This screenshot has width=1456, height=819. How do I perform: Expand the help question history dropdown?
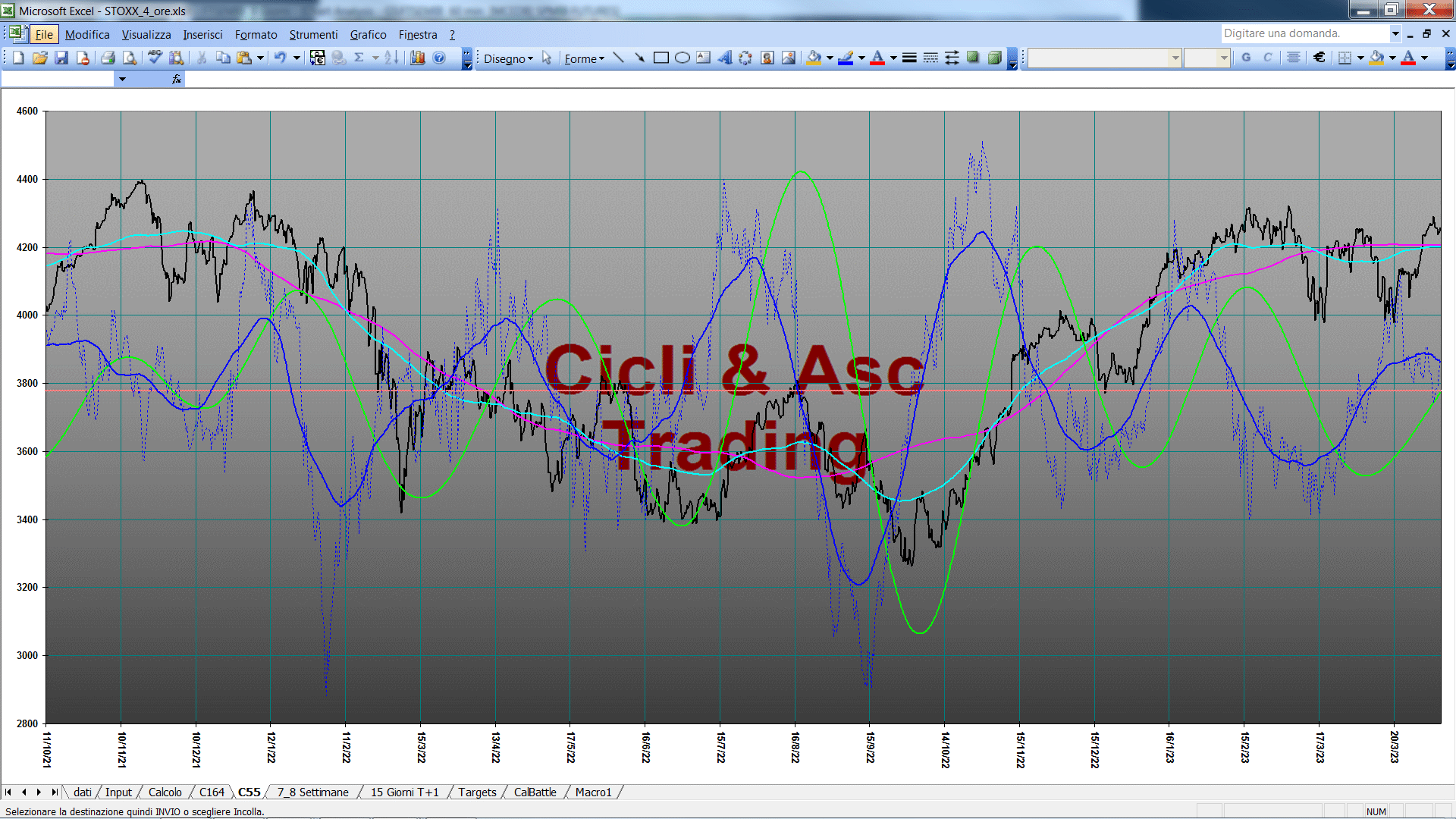pos(1395,33)
